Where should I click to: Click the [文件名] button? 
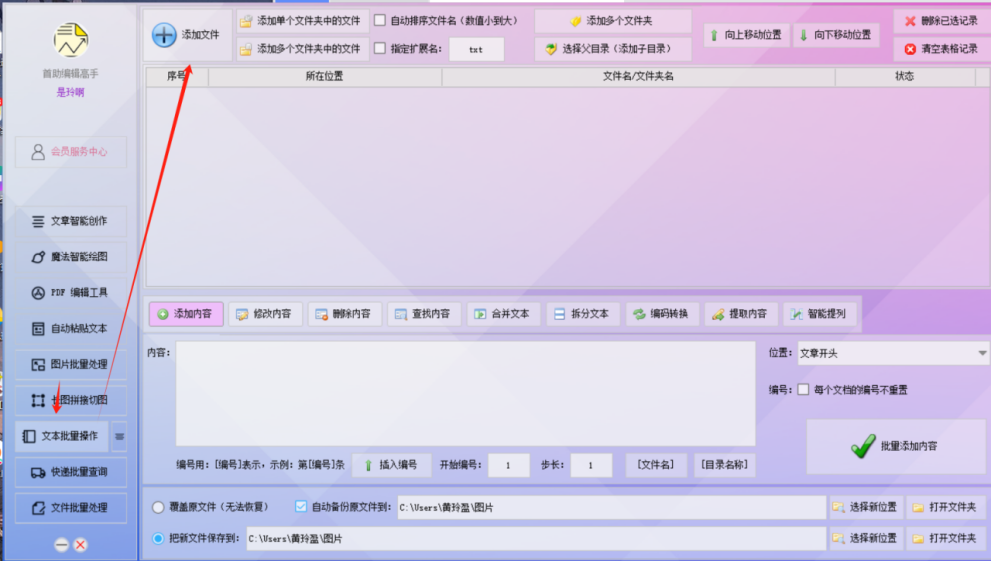tap(655, 465)
